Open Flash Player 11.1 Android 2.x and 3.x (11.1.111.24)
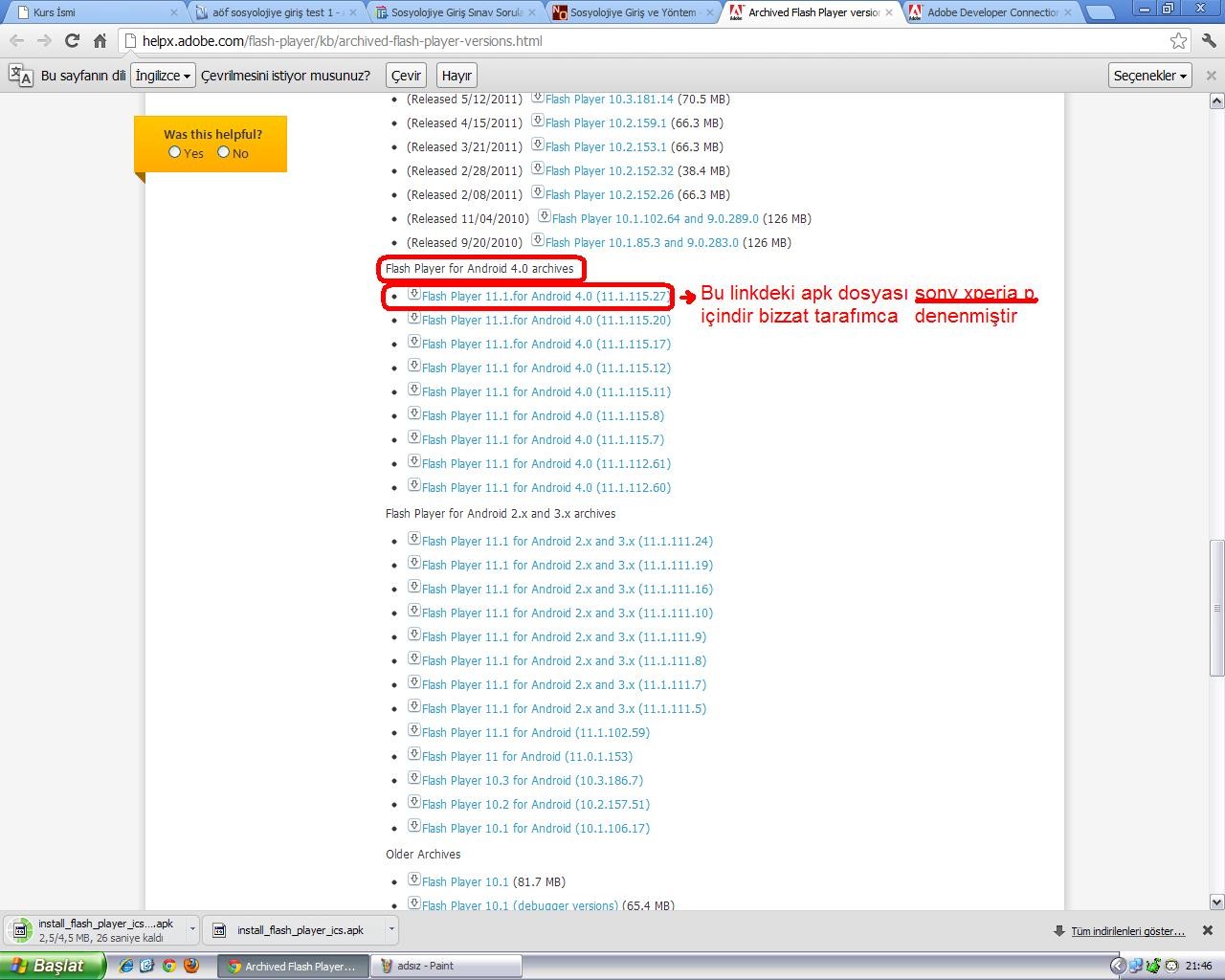This screenshot has width=1225, height=980. click(567, 542)
